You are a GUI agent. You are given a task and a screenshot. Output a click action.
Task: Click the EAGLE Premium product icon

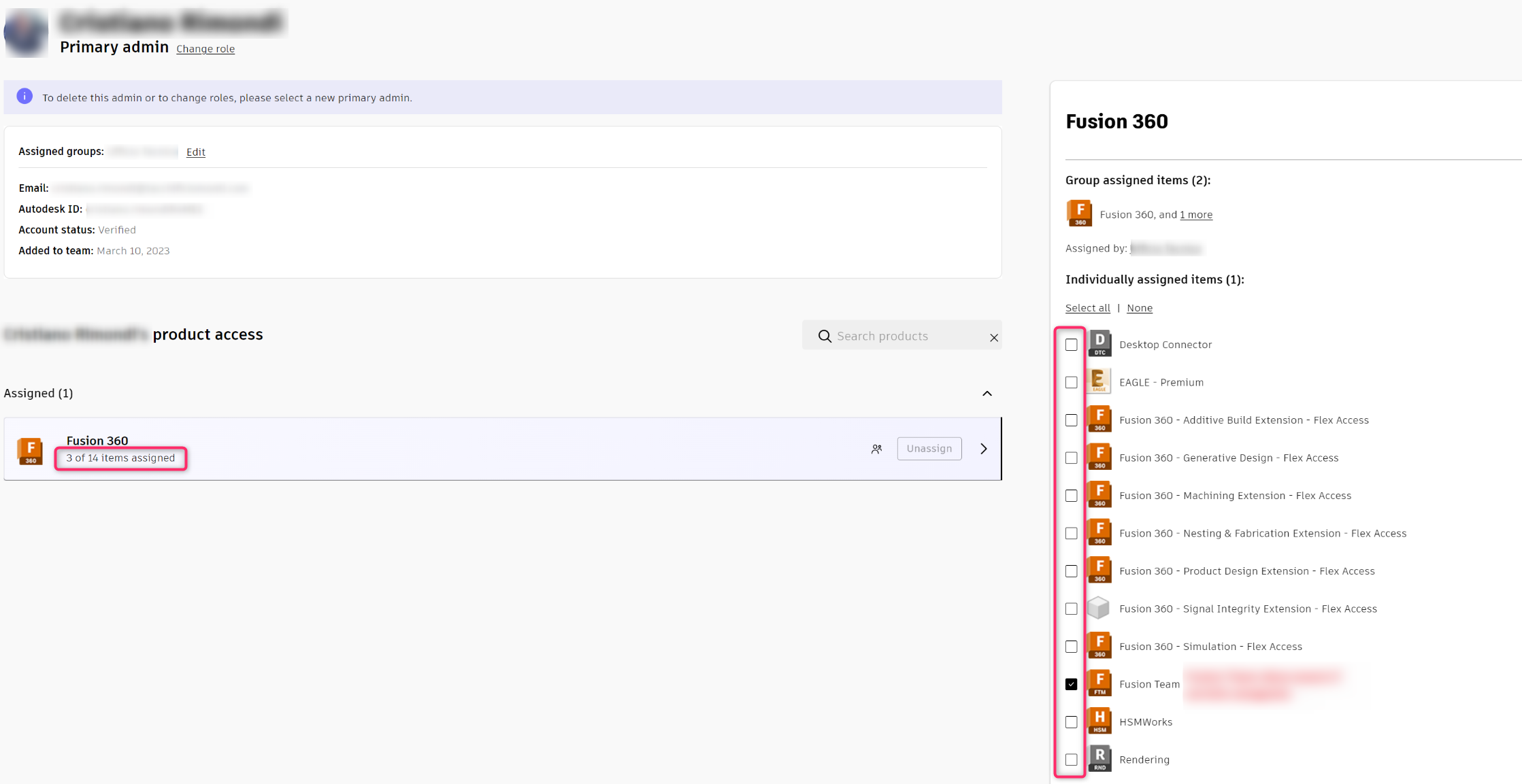point(1099,381)
